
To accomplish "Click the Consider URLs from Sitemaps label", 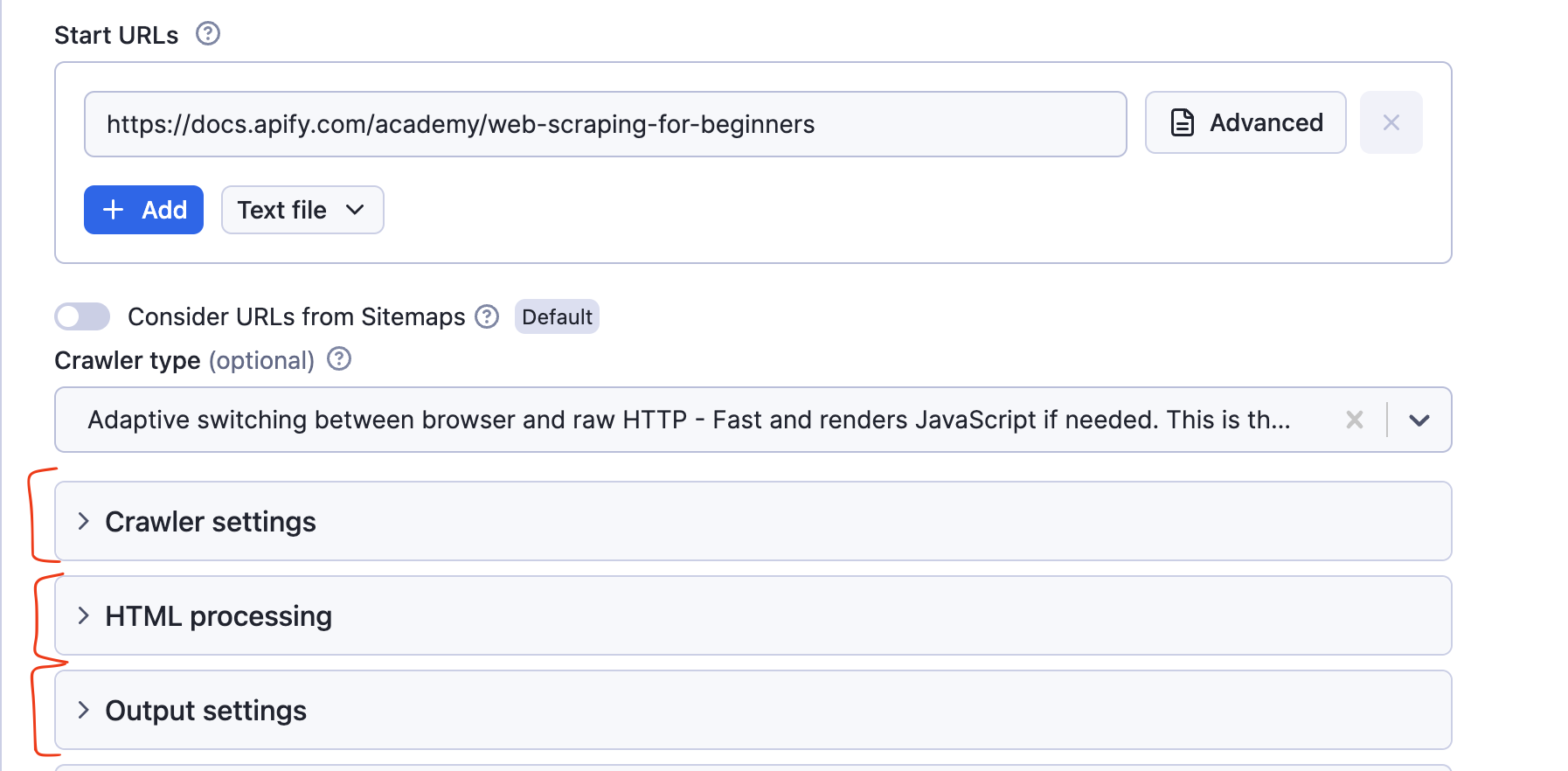I will click(x=296, y=316).
